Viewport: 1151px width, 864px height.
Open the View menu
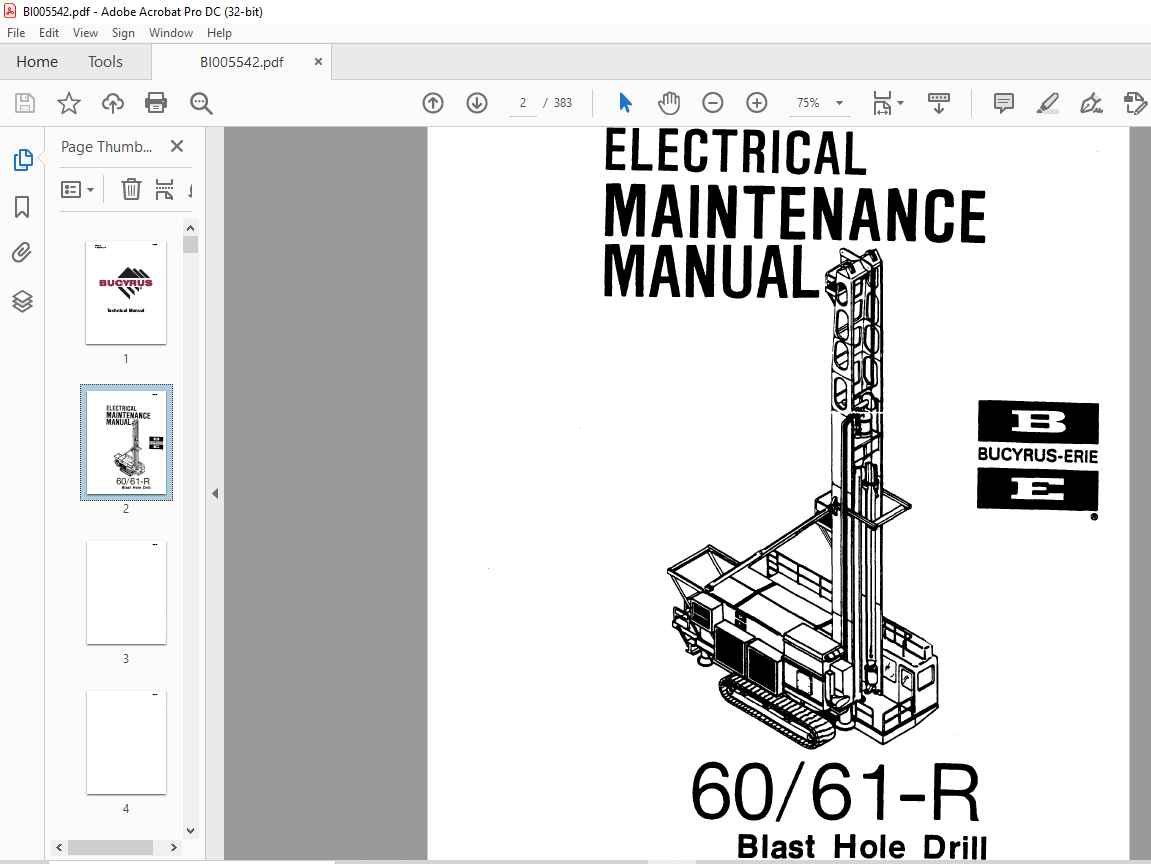(85, 33)
